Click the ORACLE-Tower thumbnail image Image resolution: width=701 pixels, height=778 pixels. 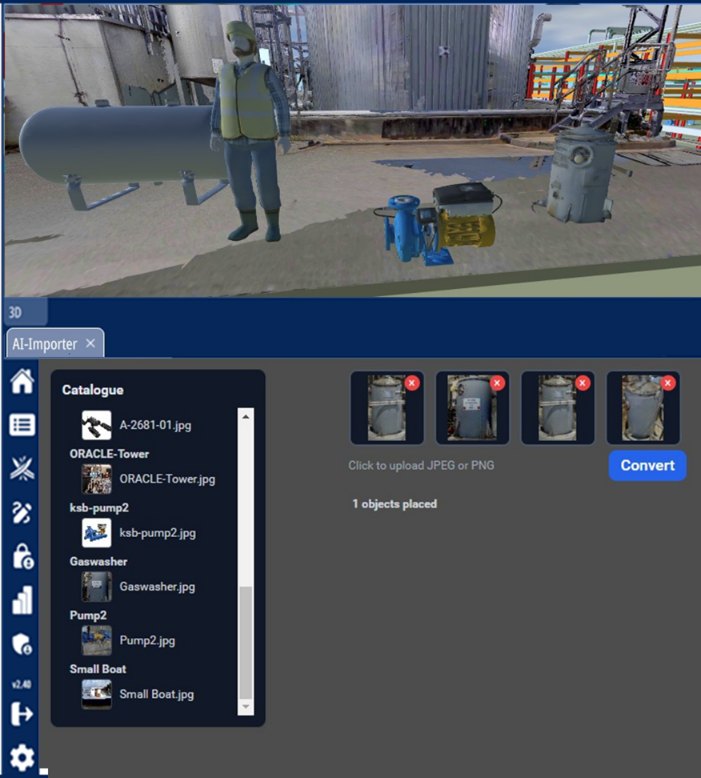point(96,479)
